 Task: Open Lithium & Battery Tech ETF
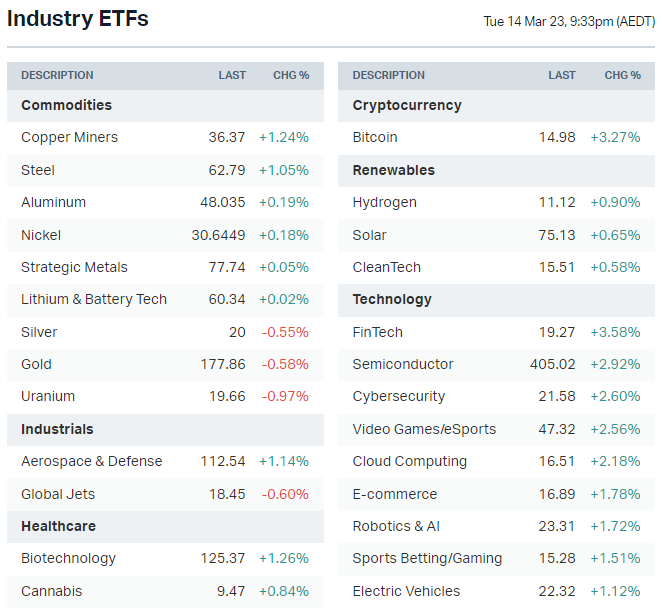pos(94,299)
